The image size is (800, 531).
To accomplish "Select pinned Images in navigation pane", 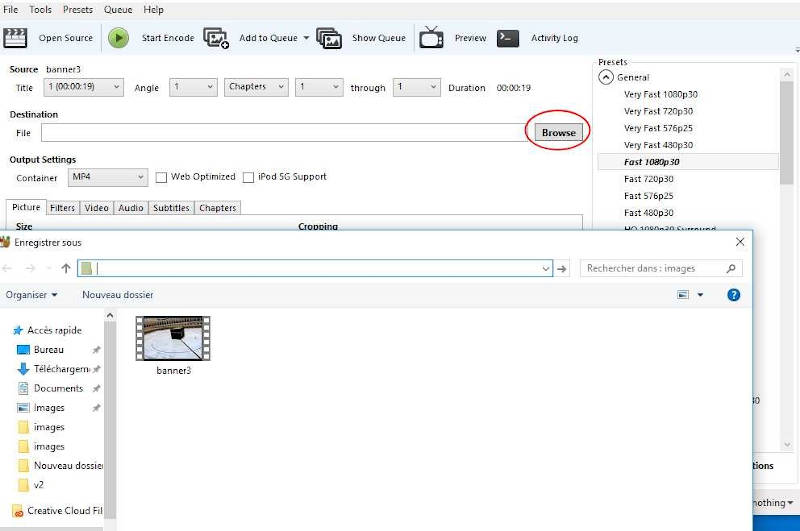I will (41, 408).
